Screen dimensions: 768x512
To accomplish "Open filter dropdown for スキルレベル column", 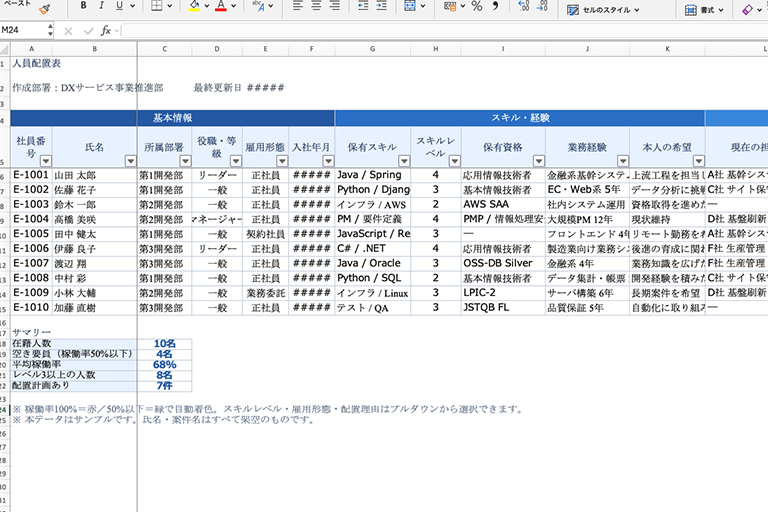I will pos(455,161).
